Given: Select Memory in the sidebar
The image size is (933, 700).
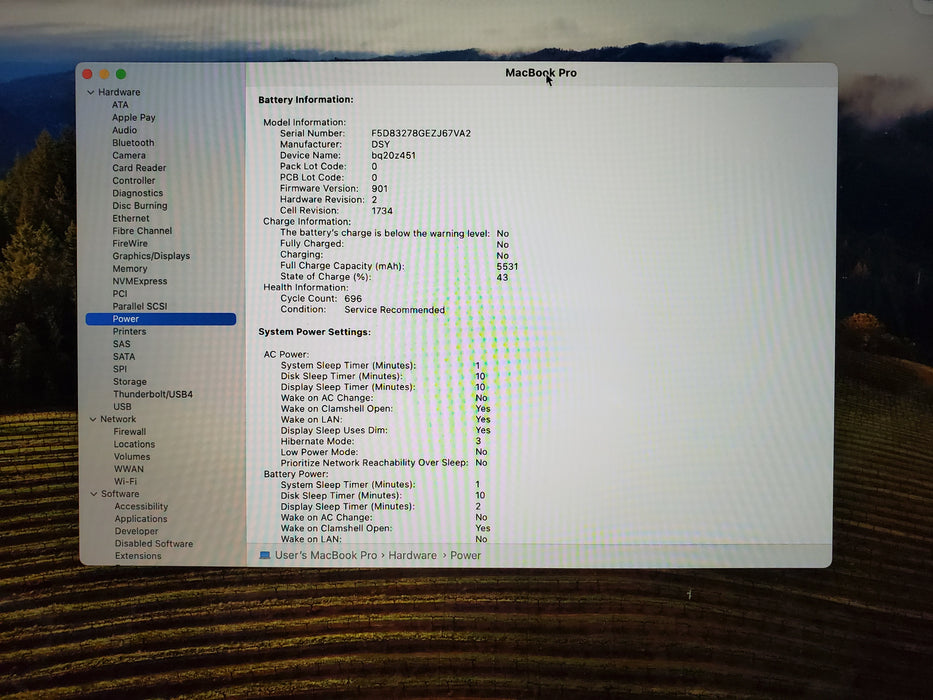Looking at the screenshot, I should pyautogui.click(x=130, y=268).
